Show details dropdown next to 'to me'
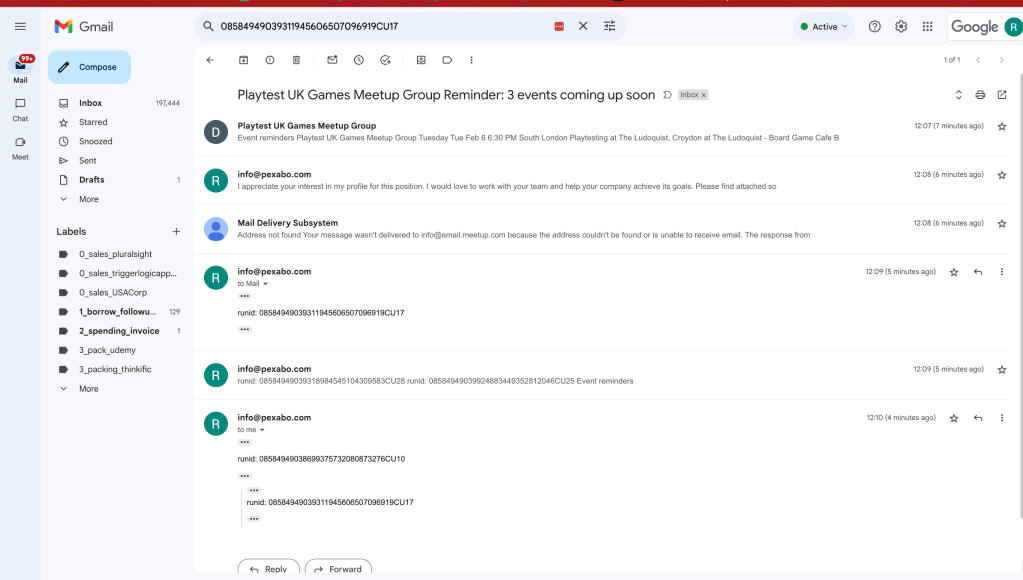The width and height of the screenshot is (1023, 580). tap(262, 430)
